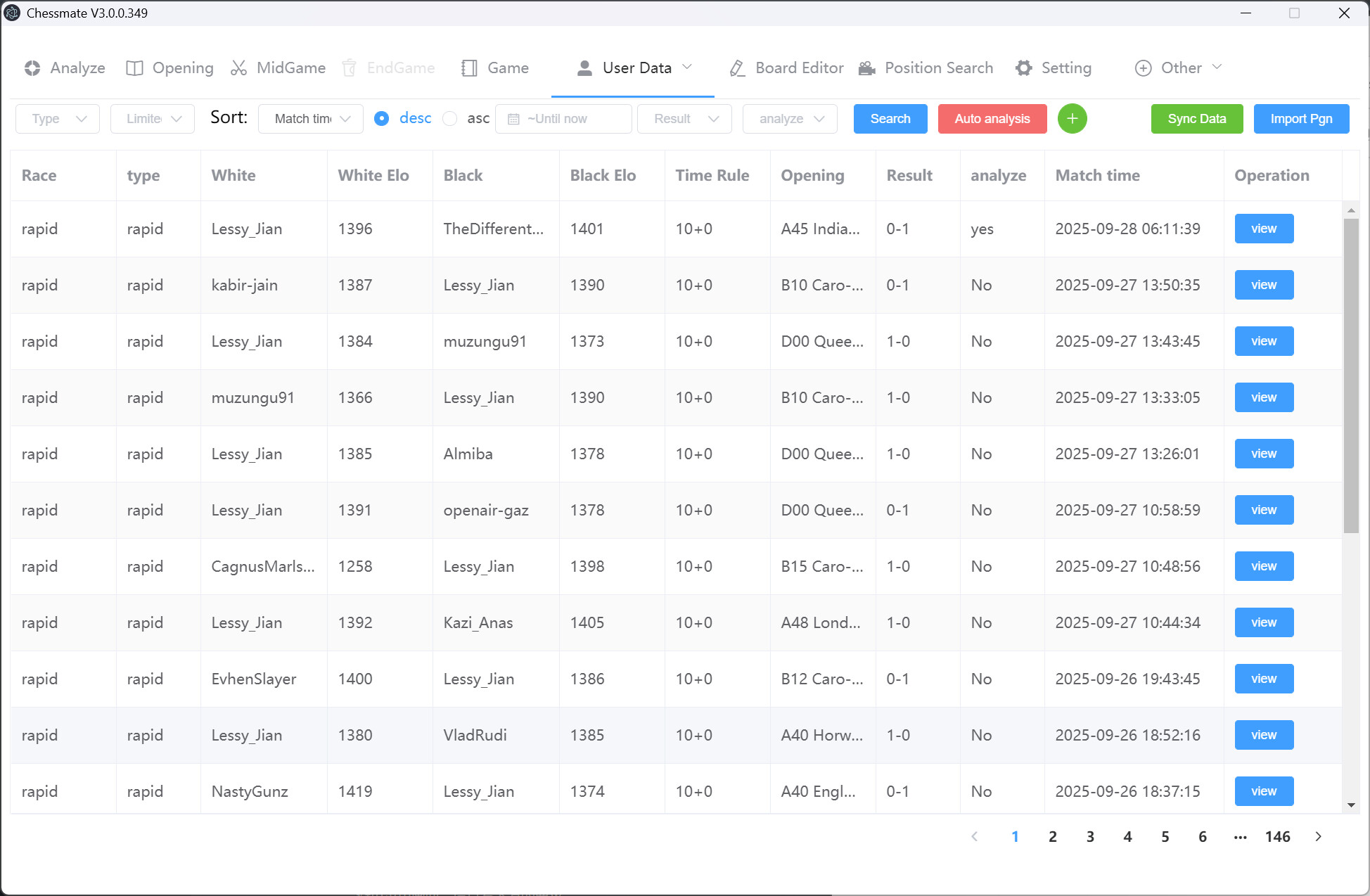1370x896 pixels.
Task: Click the green plus icon to add game
Action: click(x=1072, y=118)
